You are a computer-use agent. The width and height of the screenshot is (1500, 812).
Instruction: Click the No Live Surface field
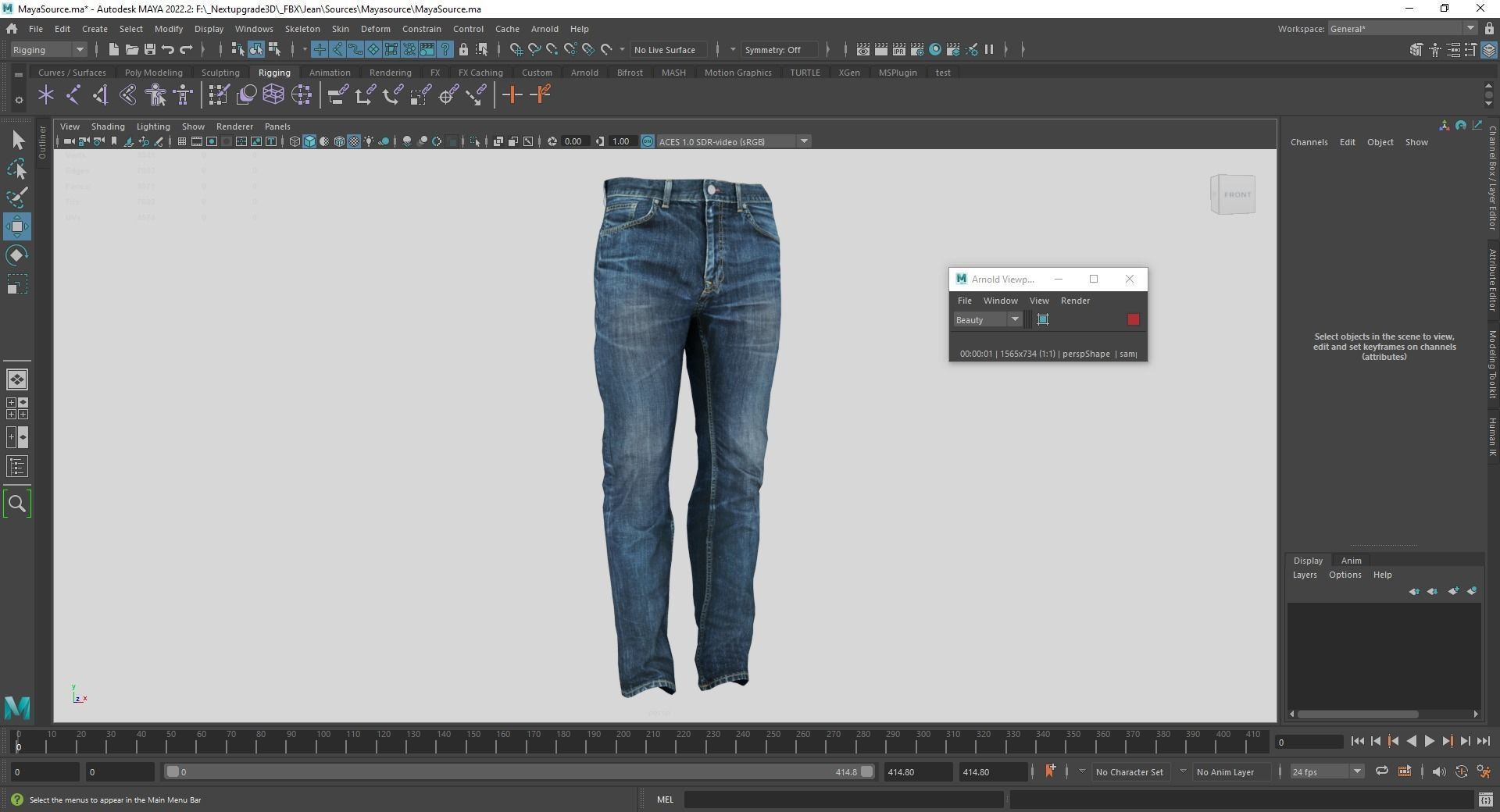coord(669,49)
